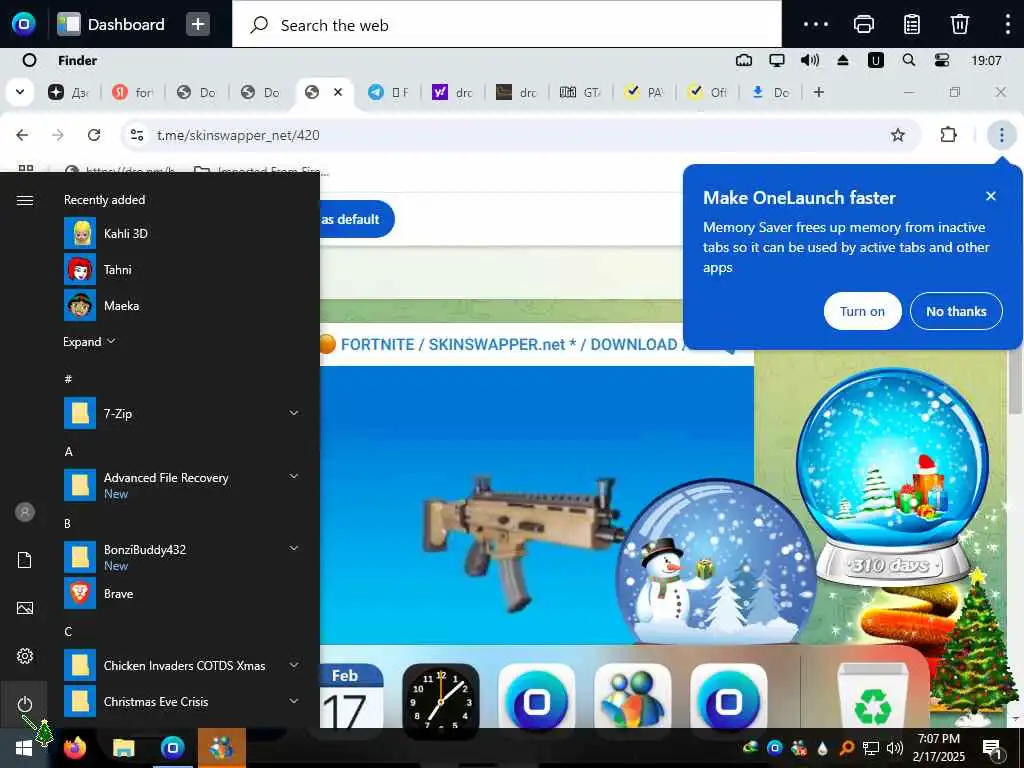The image size is (1024, 768).
Task: Expand the 7-Zip folder
Action: pos(294,413)
